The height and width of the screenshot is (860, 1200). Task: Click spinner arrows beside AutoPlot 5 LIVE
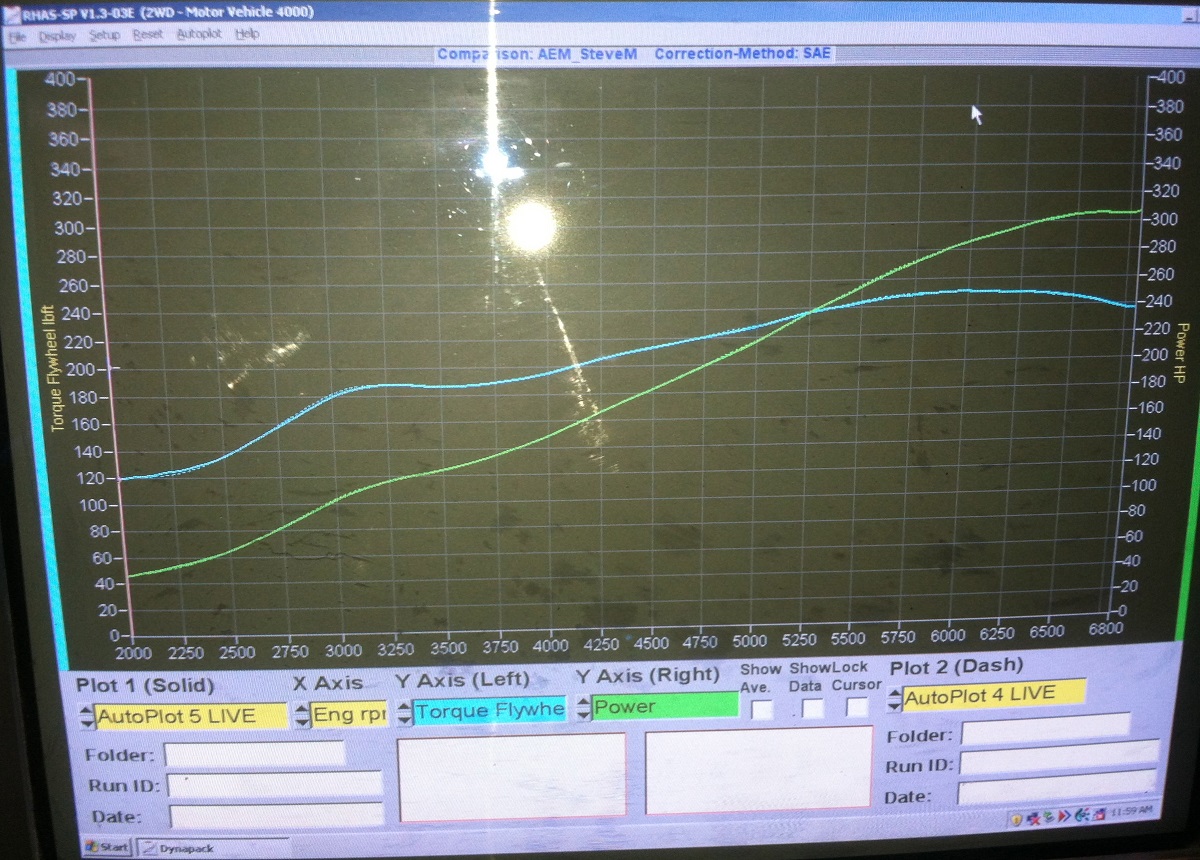coord(87,716)
